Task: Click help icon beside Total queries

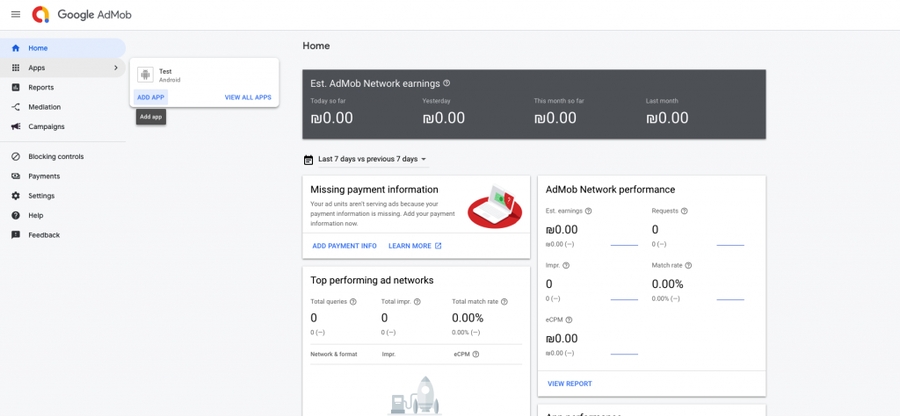Action: (x=353, y=302)
